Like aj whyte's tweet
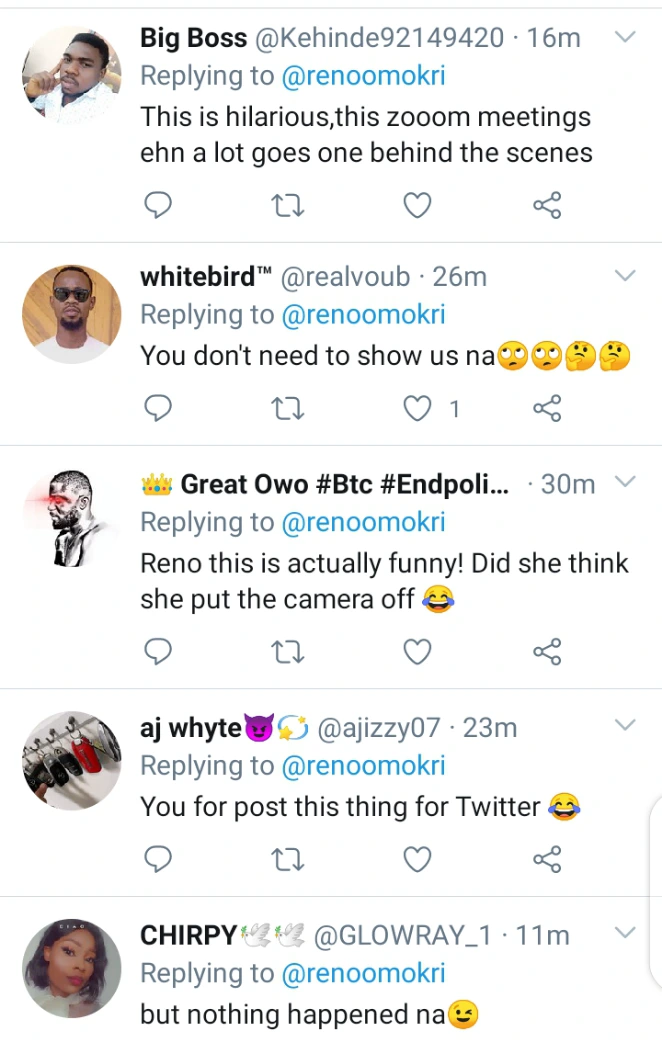The height and width of the screenshot is (1041, 662). pos(417,859)
